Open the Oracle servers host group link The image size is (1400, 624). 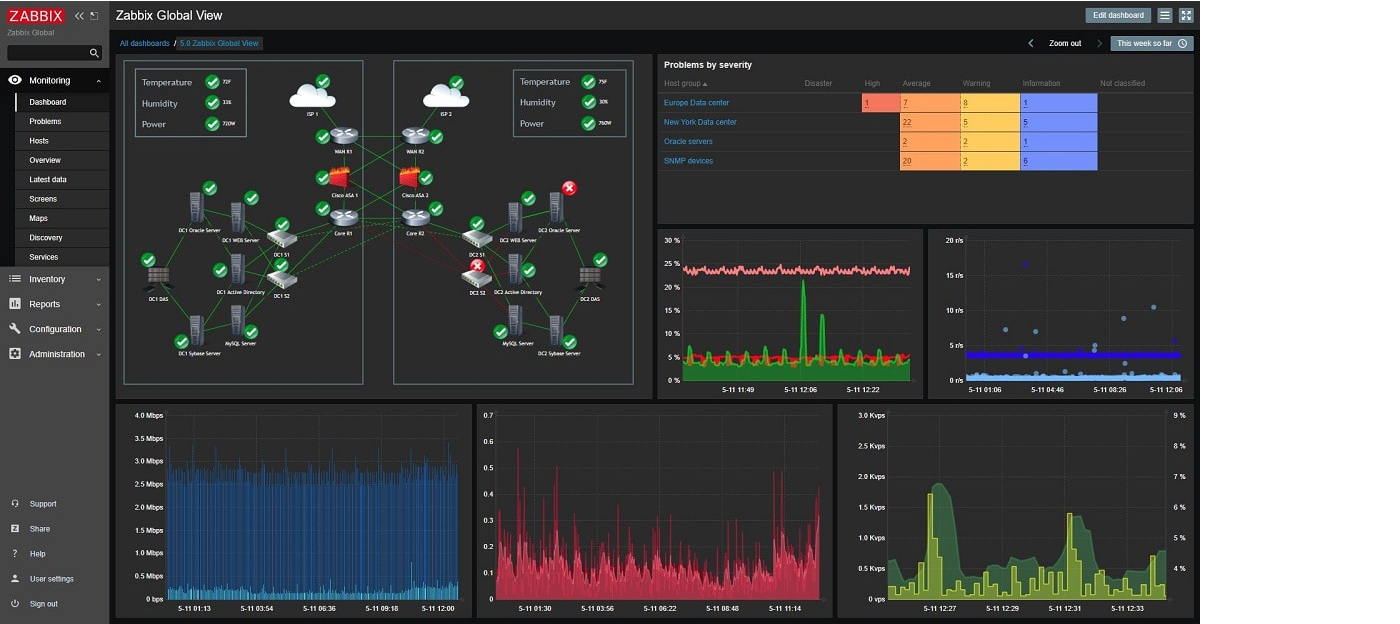click(x=688, y=142)
